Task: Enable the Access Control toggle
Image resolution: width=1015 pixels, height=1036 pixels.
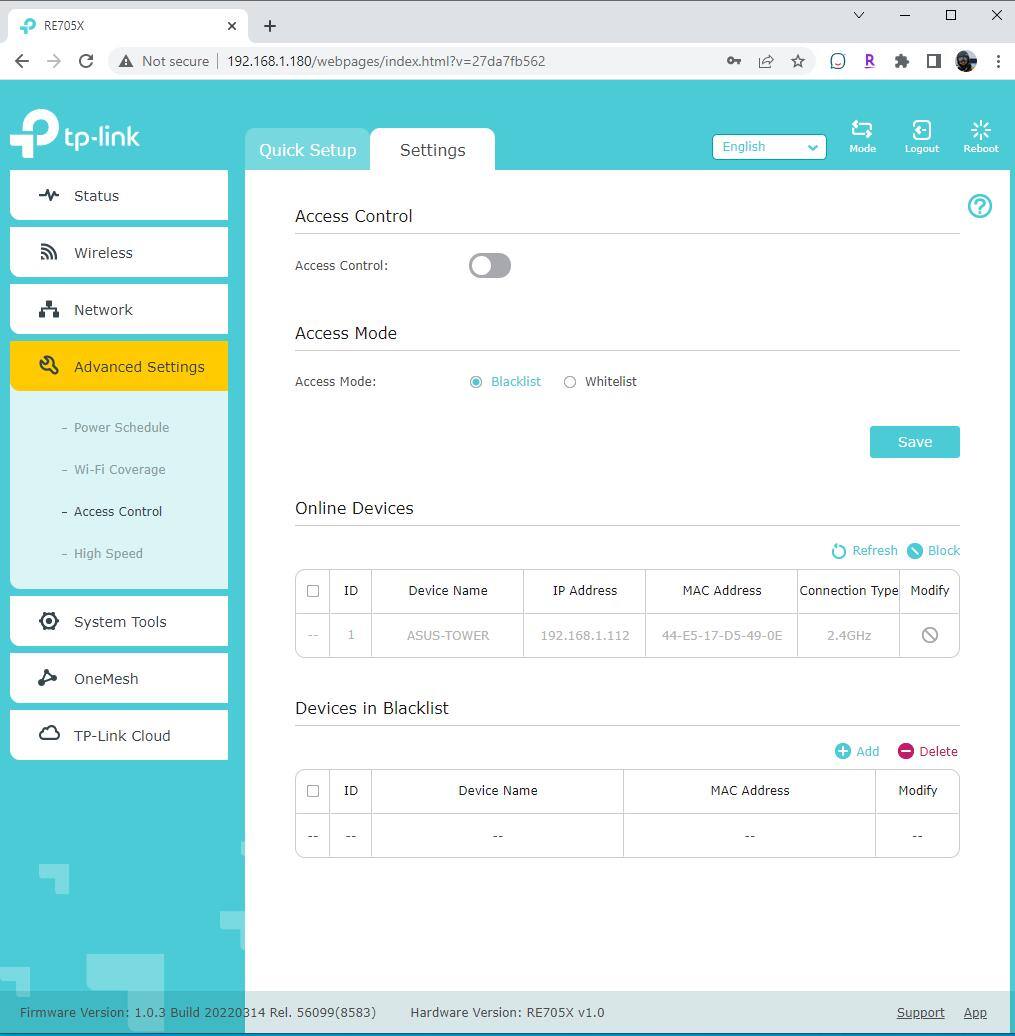Action: point(490,265)
